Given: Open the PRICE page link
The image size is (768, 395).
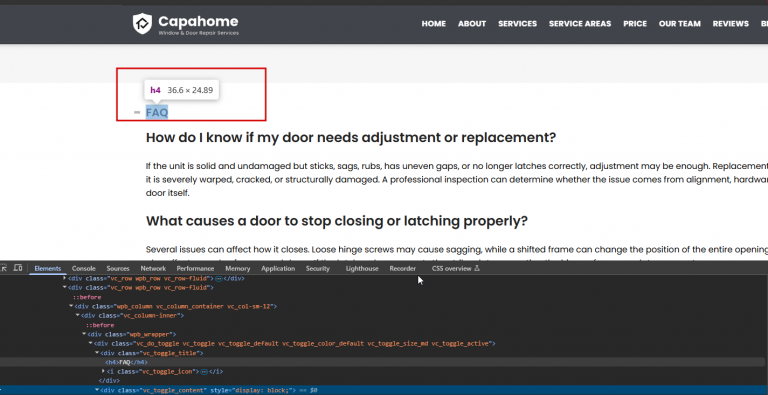Looking at the screenshot, I should tap(635, 24).
